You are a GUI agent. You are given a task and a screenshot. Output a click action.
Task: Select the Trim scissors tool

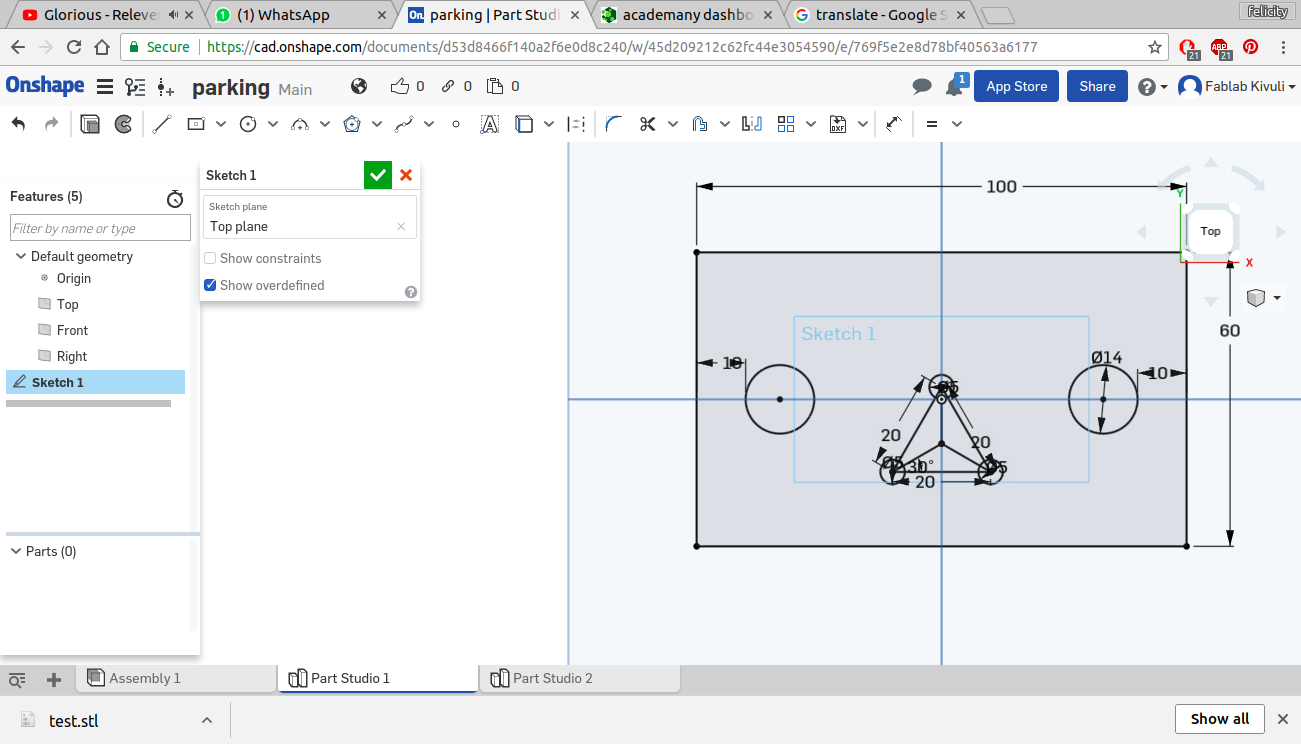(647, 124)
